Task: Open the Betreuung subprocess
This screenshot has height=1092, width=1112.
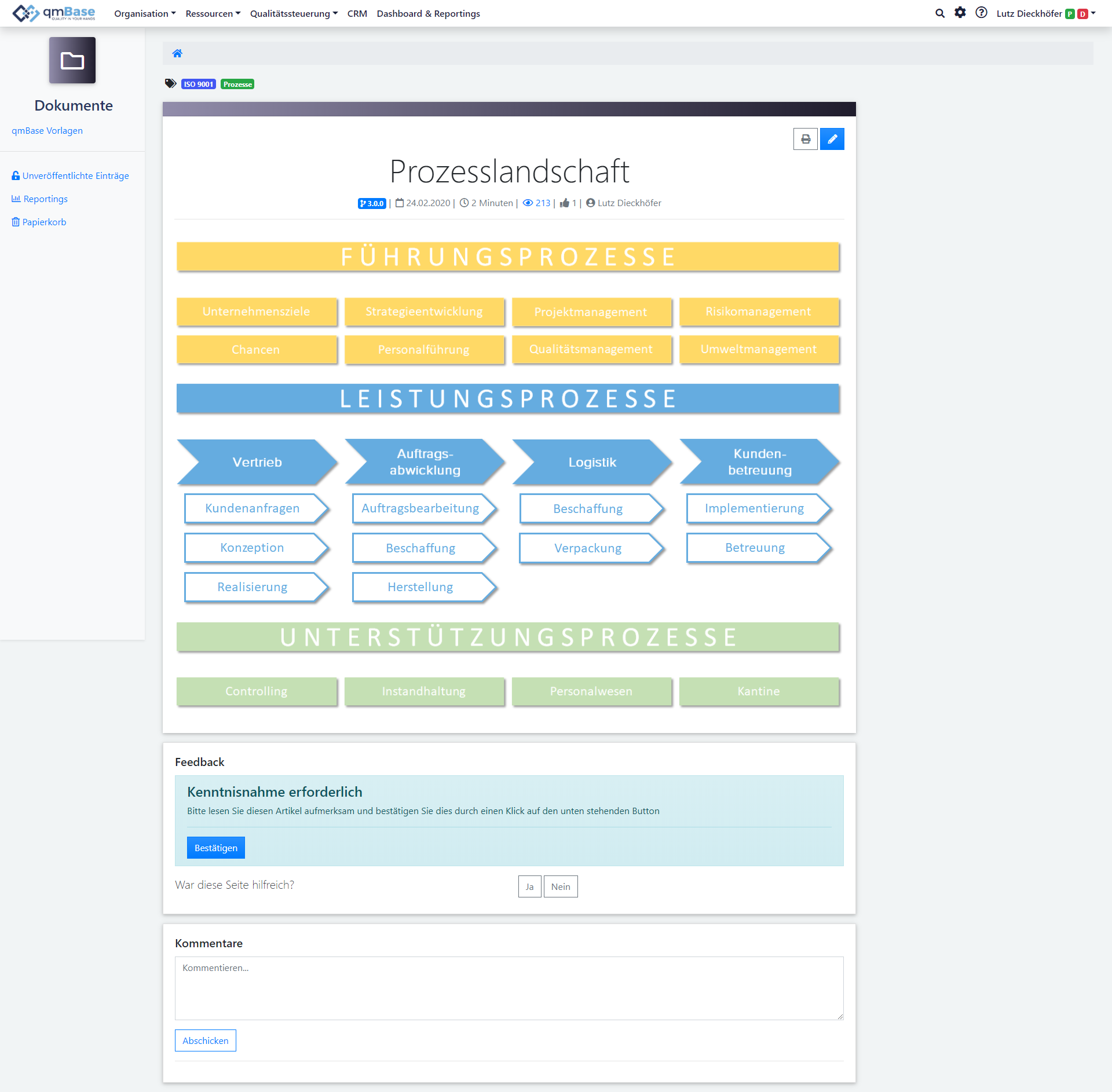Action: coord(759,548)
